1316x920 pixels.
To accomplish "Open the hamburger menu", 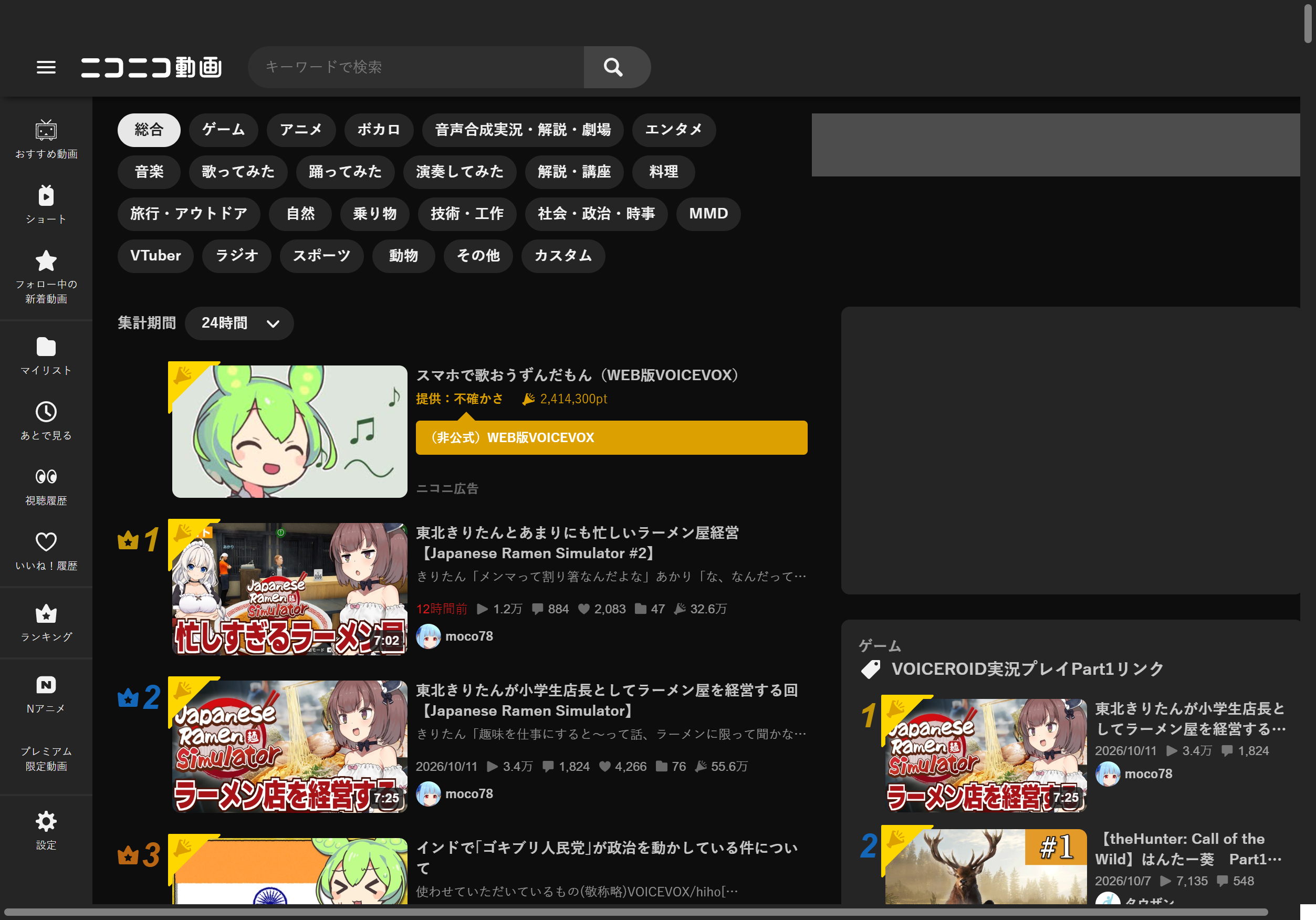I will 46,67.
